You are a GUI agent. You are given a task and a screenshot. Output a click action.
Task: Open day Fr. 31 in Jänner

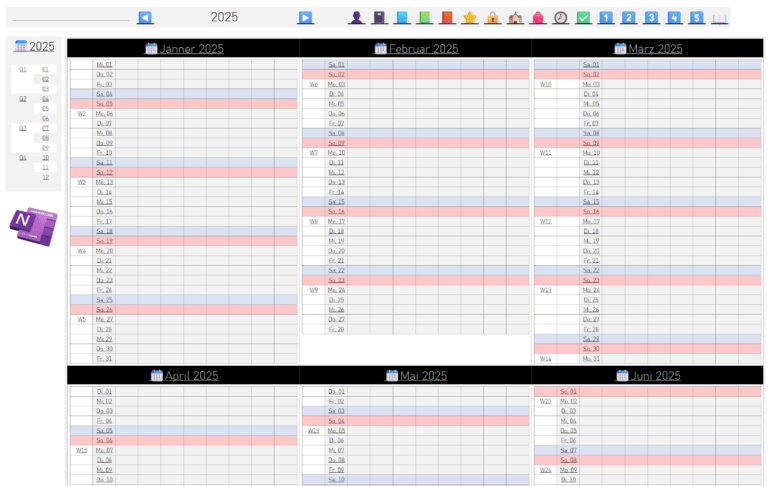pyautogui.click(x=104, y=359)
